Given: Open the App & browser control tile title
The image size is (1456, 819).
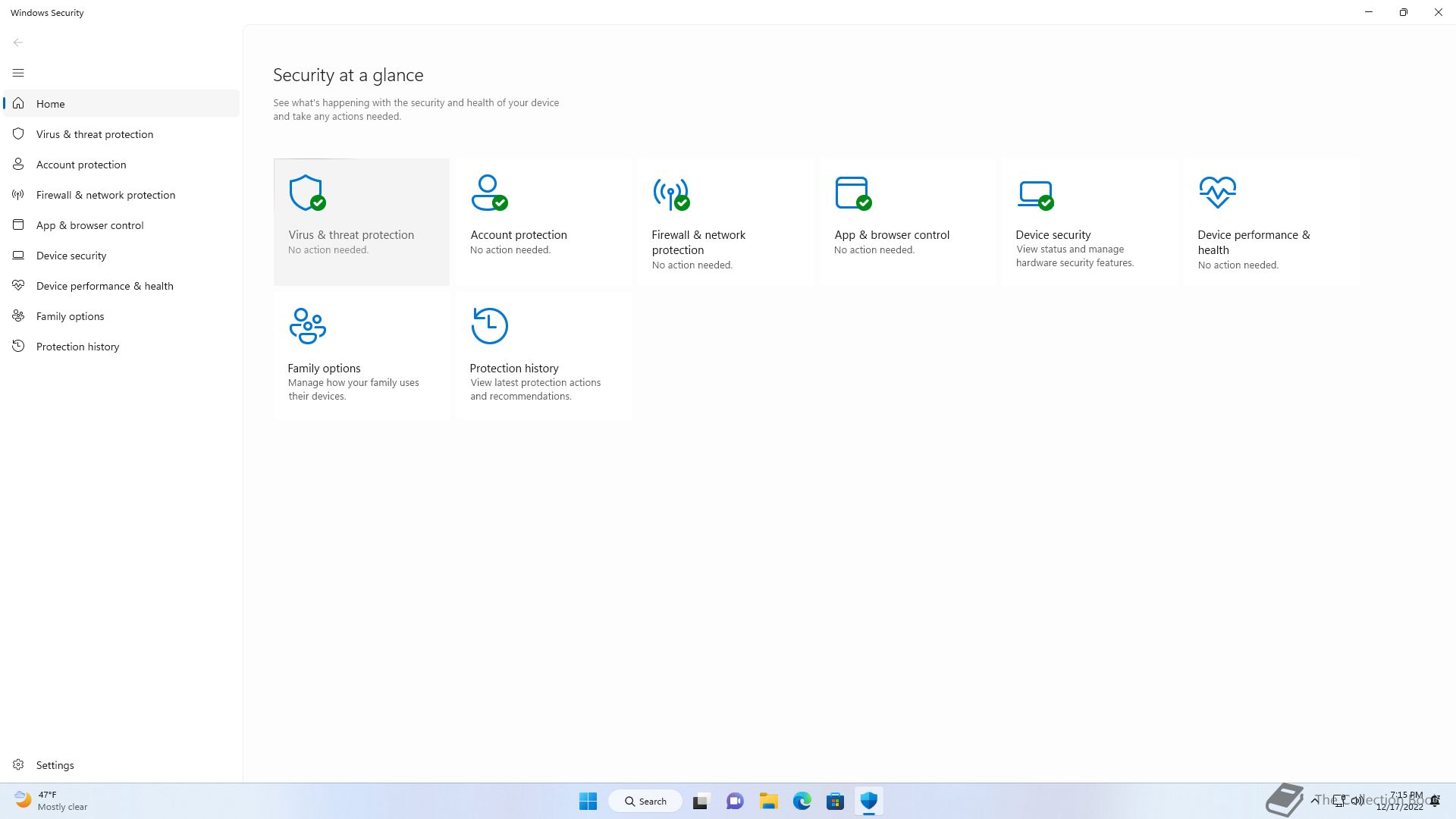Looking at the screenshot, I should [x=892, y=235].
